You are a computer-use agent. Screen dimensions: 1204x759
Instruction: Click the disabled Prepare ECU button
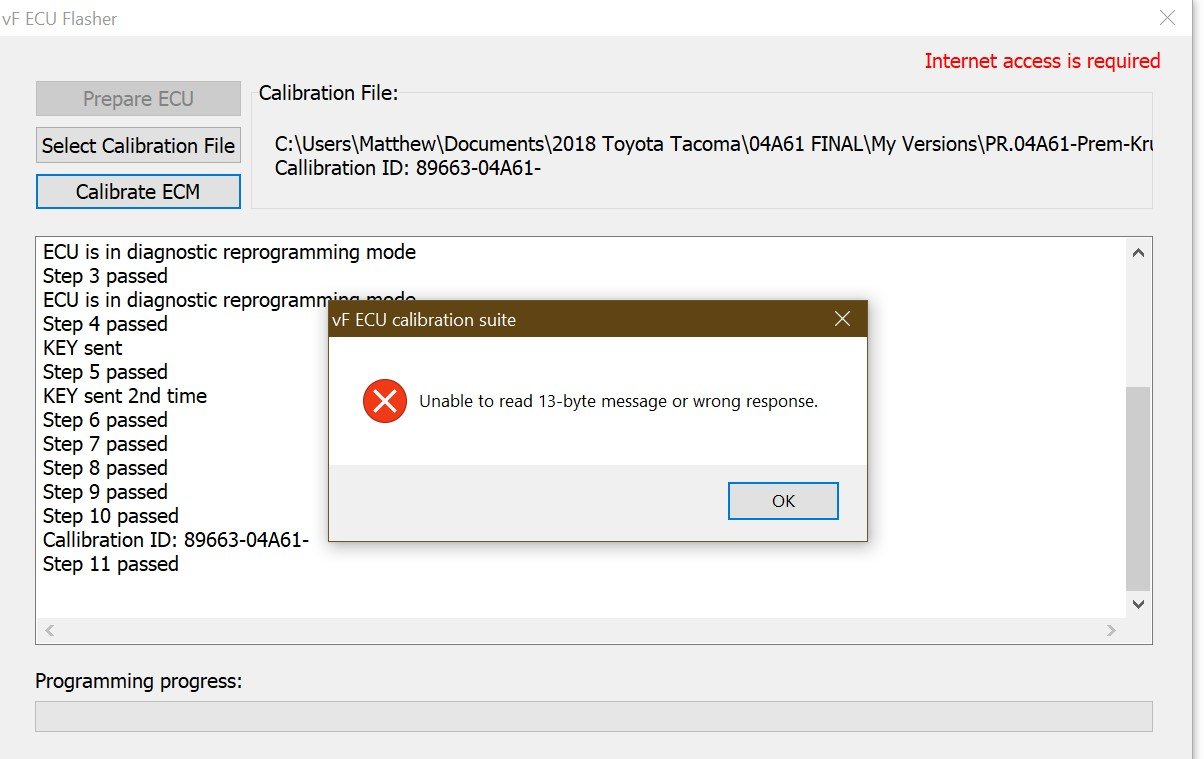pos(138,99)
